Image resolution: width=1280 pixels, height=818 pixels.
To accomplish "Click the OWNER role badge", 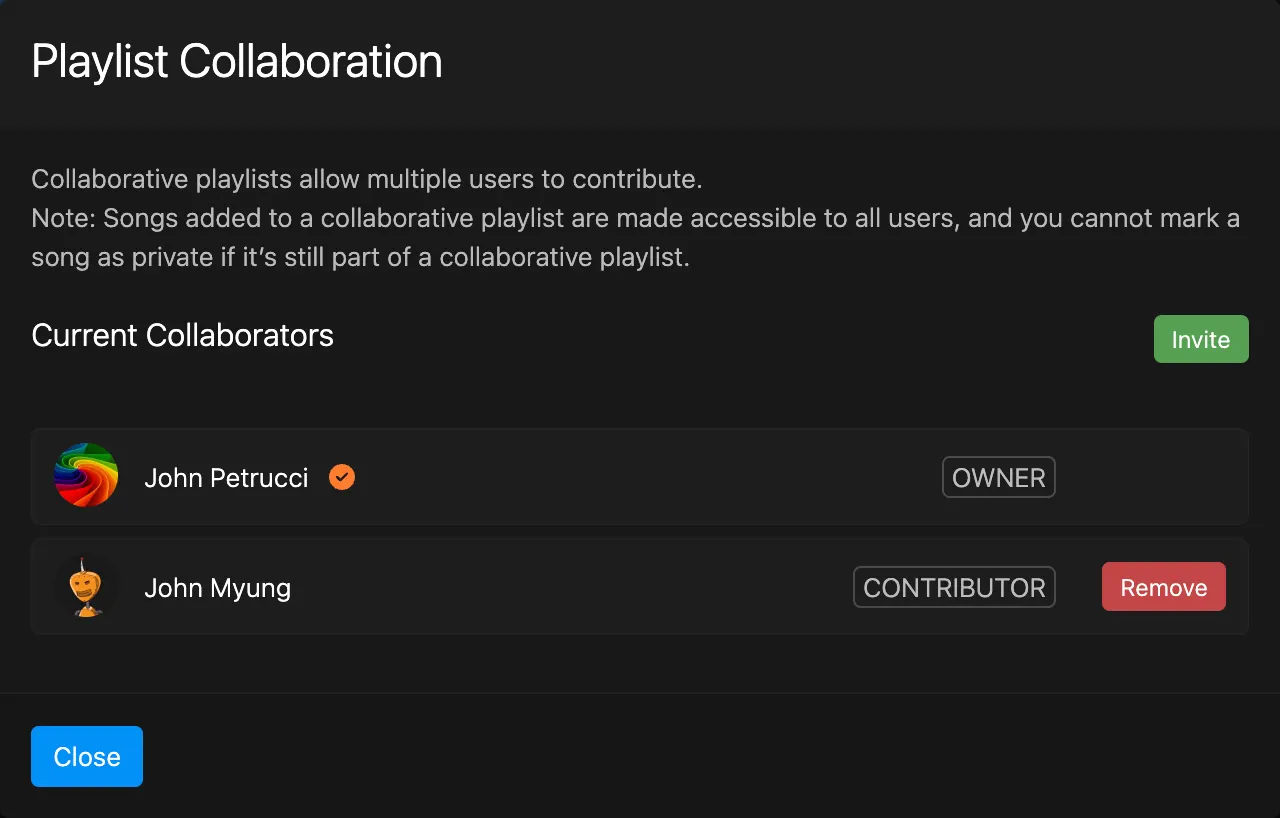I will click(x=998, y=477).
